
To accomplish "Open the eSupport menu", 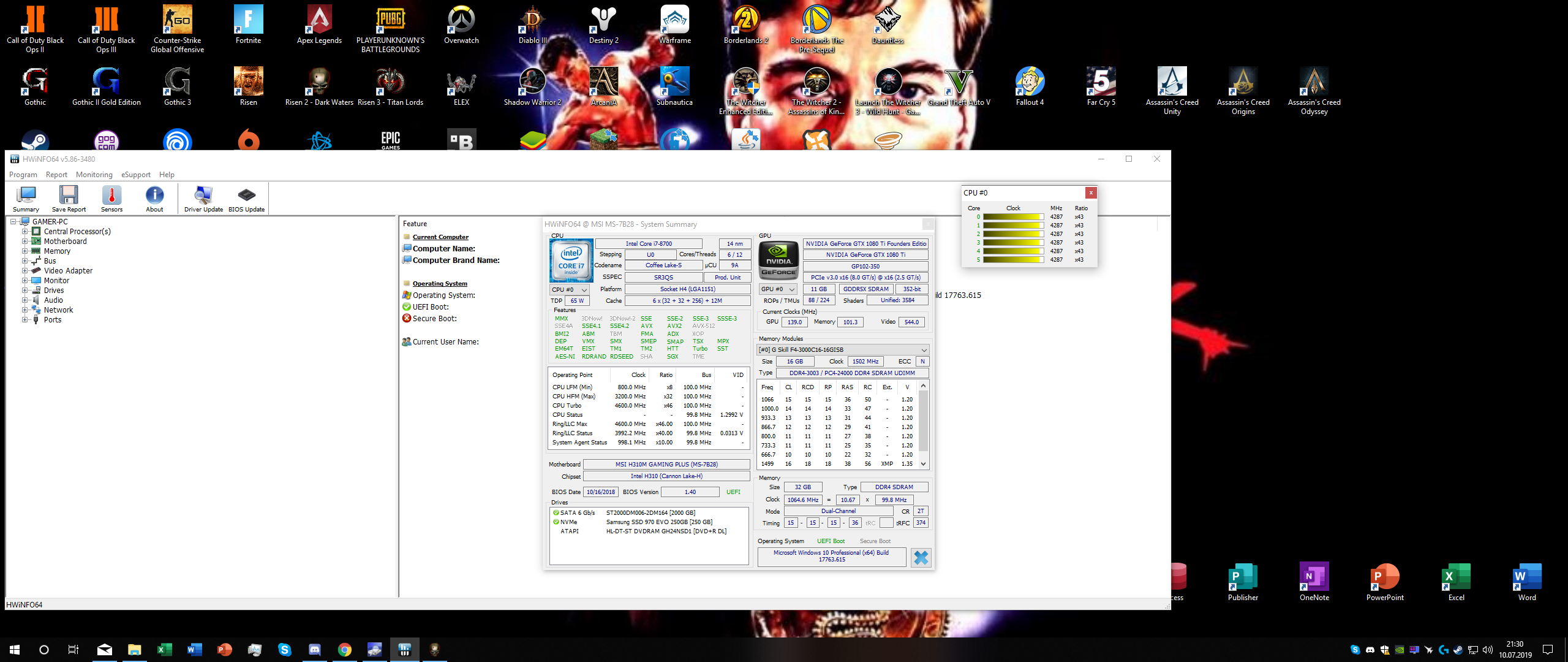I will (x=135, y=175).
